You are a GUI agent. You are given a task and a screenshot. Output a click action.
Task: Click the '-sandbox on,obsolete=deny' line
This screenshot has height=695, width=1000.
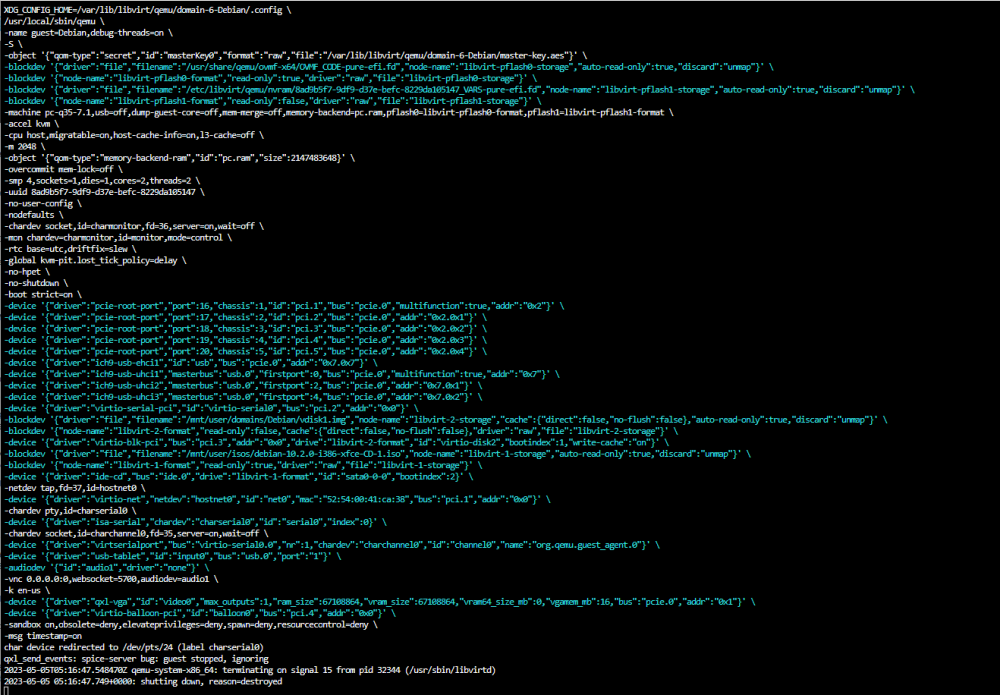(x=191, y=625)
